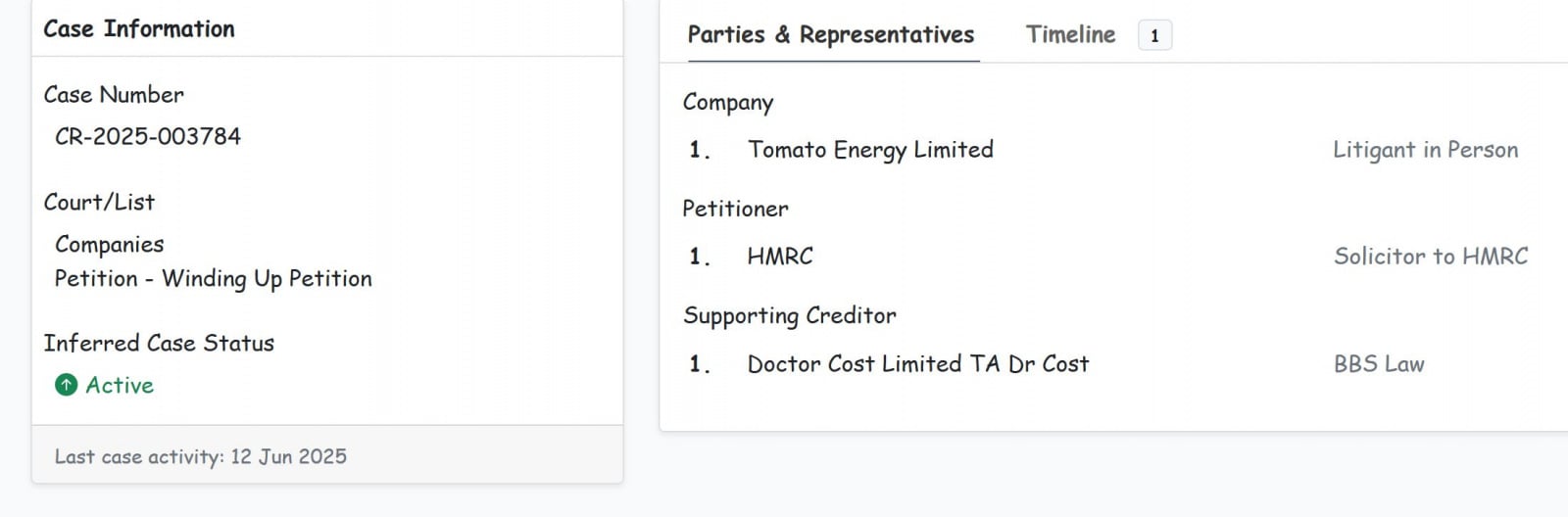This screenshot has width=1568, height=517.
Task: Select case number CR-2025-003784
Action: (148, 136)
